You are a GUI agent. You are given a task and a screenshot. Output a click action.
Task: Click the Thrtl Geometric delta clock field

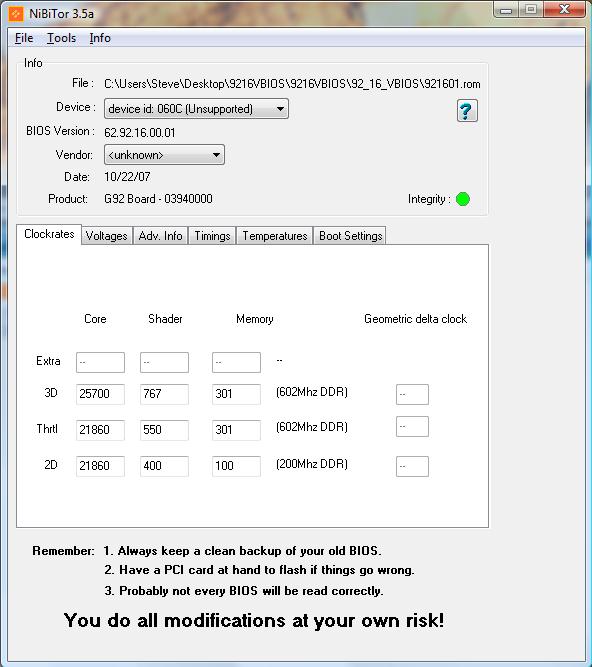(412, 427)
